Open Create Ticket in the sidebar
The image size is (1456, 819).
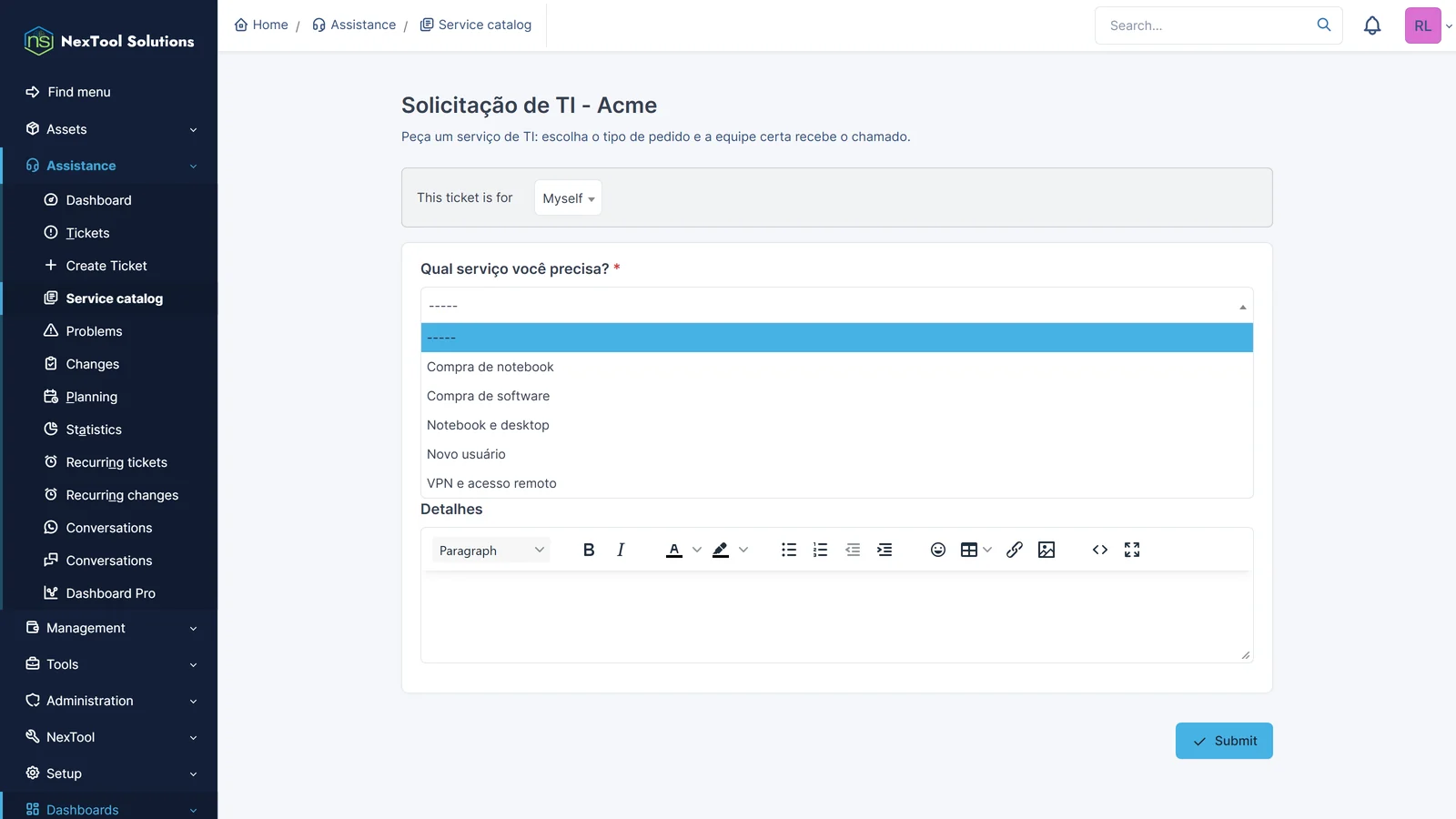[x=106, y=266]
